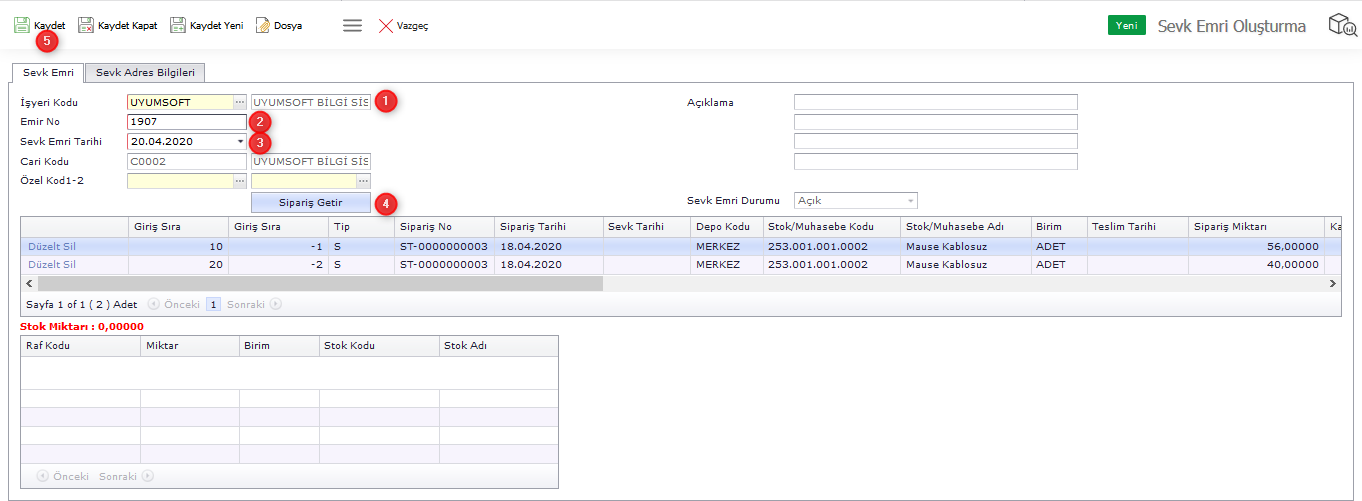Screen dimensions: 1362x501
Task: Click the red Vazgeç cancel icon
Action: (385, 25)
